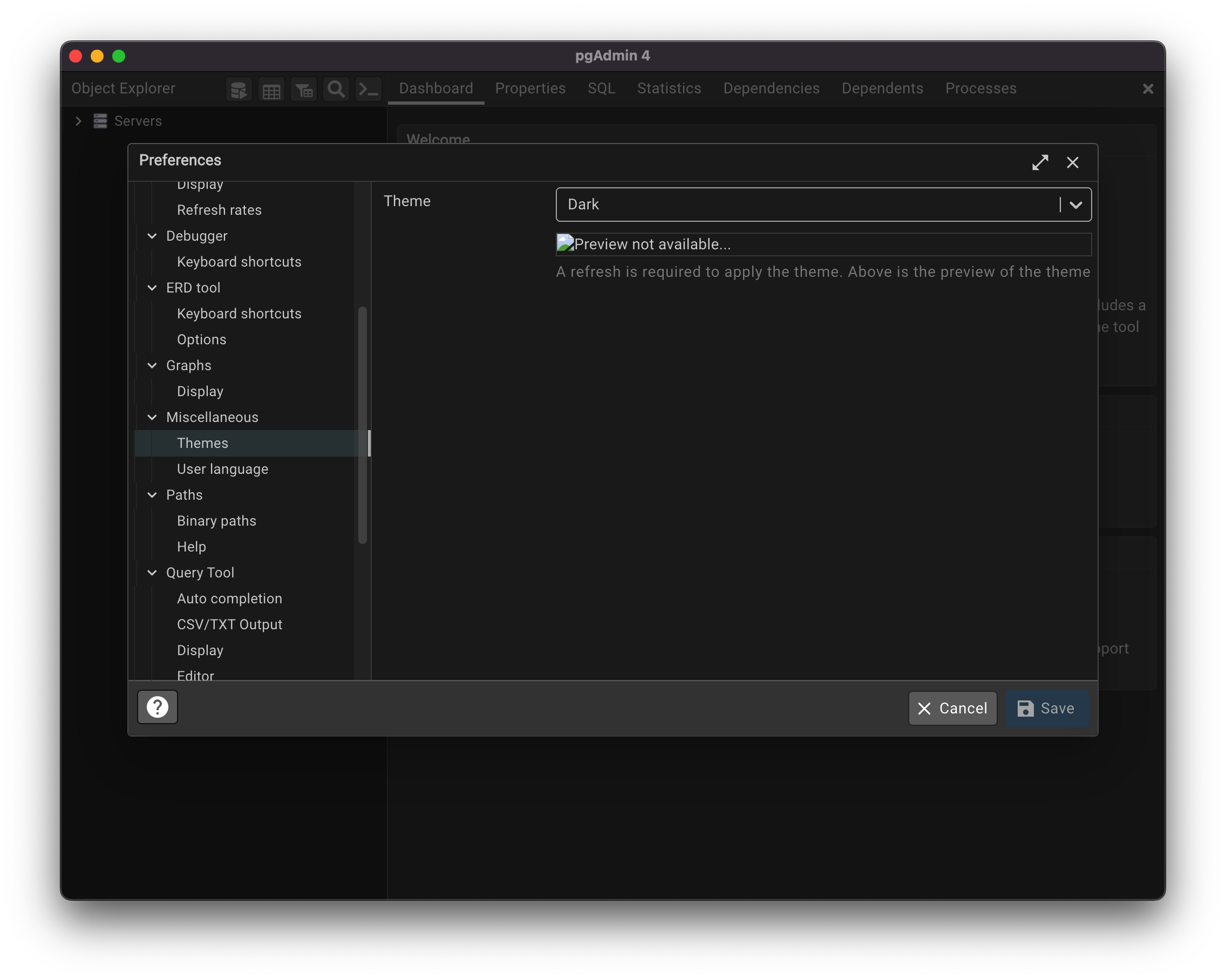Maximize the Preferences dialog
1226x980 pixels.
coord(1039,162)
